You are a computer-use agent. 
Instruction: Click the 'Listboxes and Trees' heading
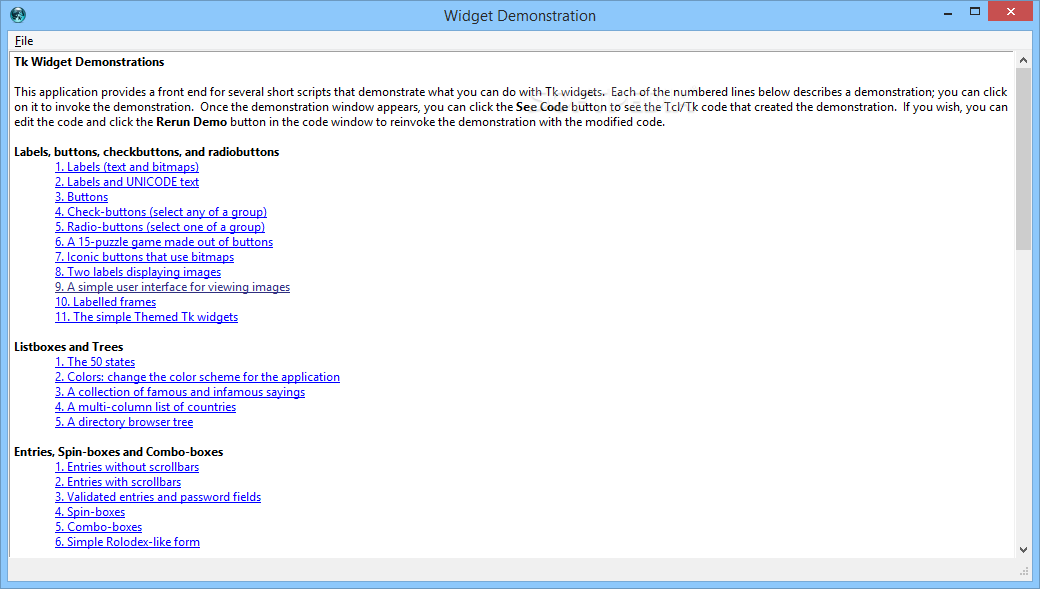click(x=68, y=347)
